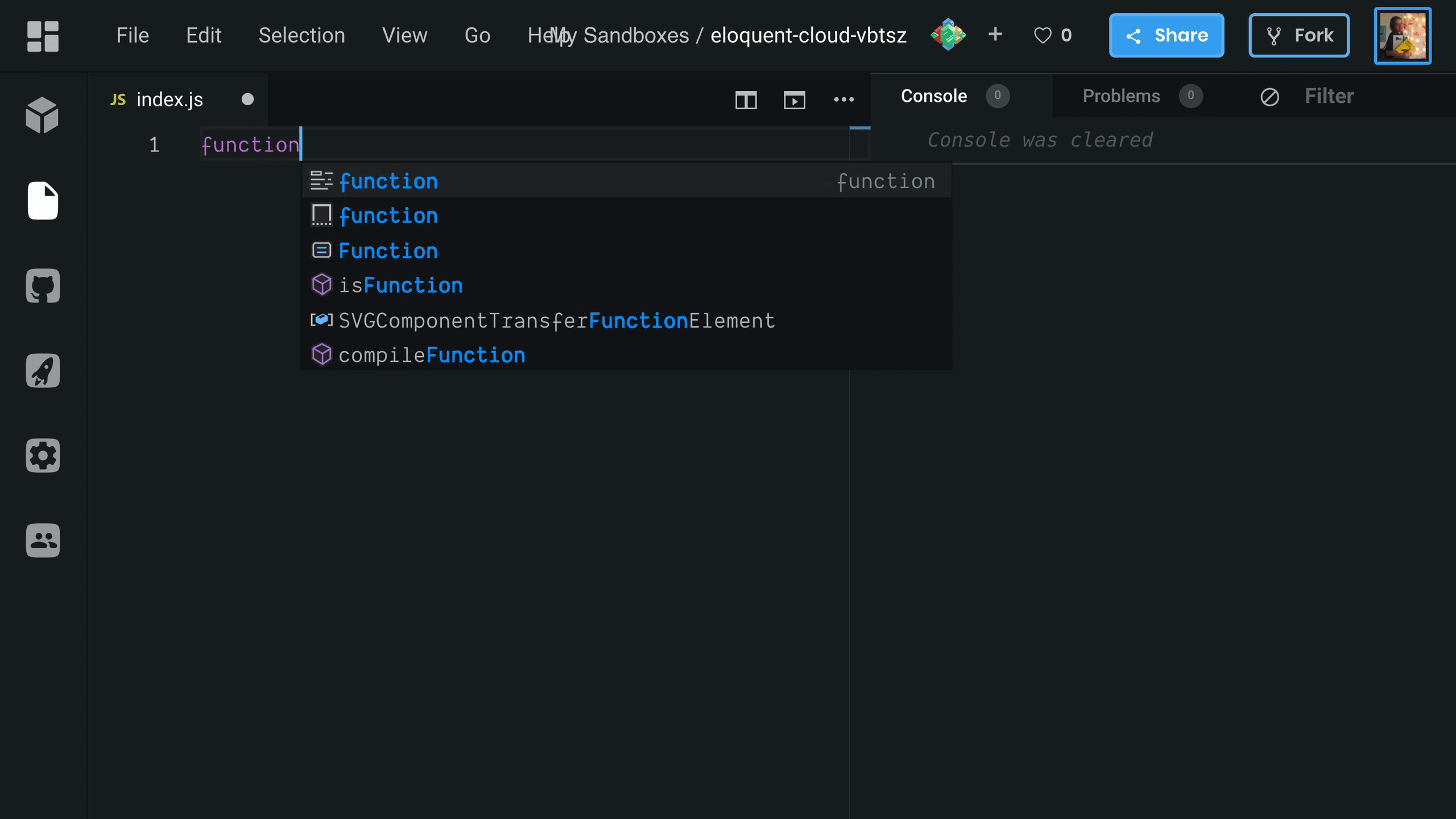Image resolution: width=1456 pixels, height=819 pixels.
Task: Select the isFunction suggestion
Action: tap(626, 285)
